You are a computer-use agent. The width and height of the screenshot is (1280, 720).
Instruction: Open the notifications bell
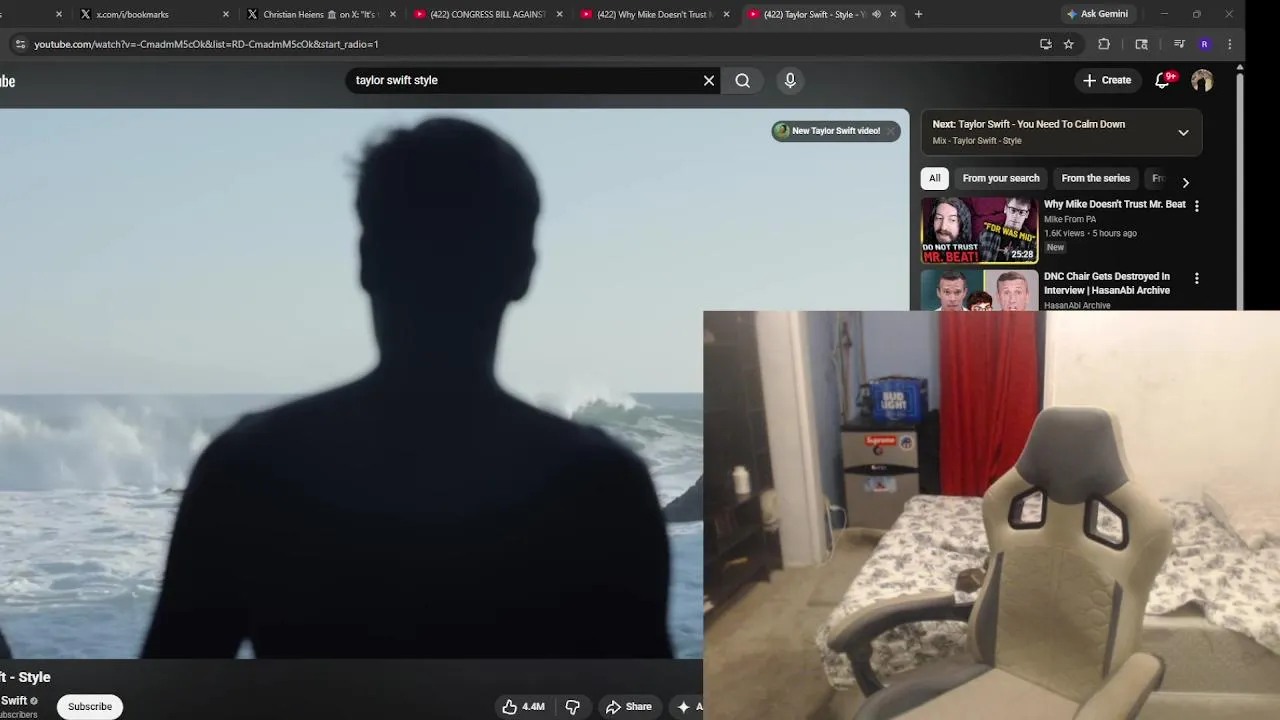1162,80
